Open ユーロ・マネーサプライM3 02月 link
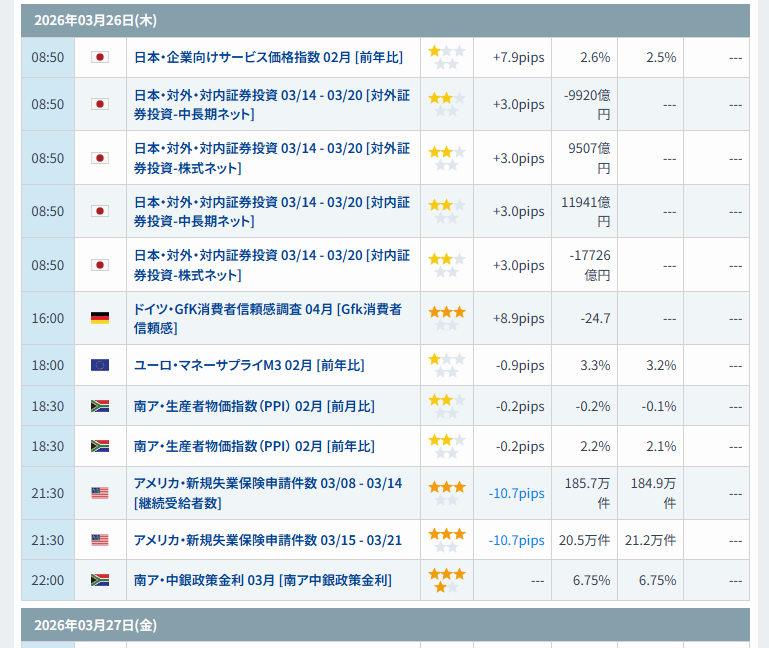Viewport: 769px width, 648px height. tap(249, 365)
